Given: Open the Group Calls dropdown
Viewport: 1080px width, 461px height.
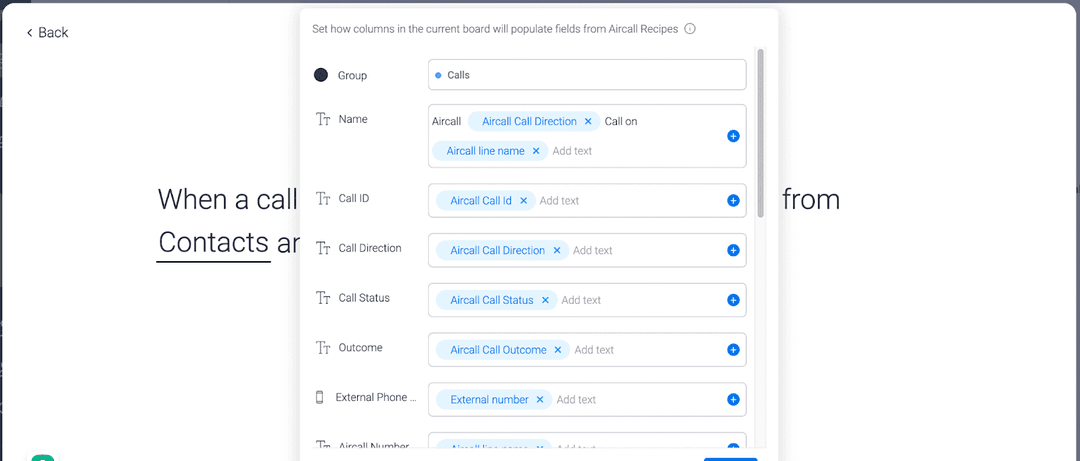Looking at the screenshot, I should [587, 75].
